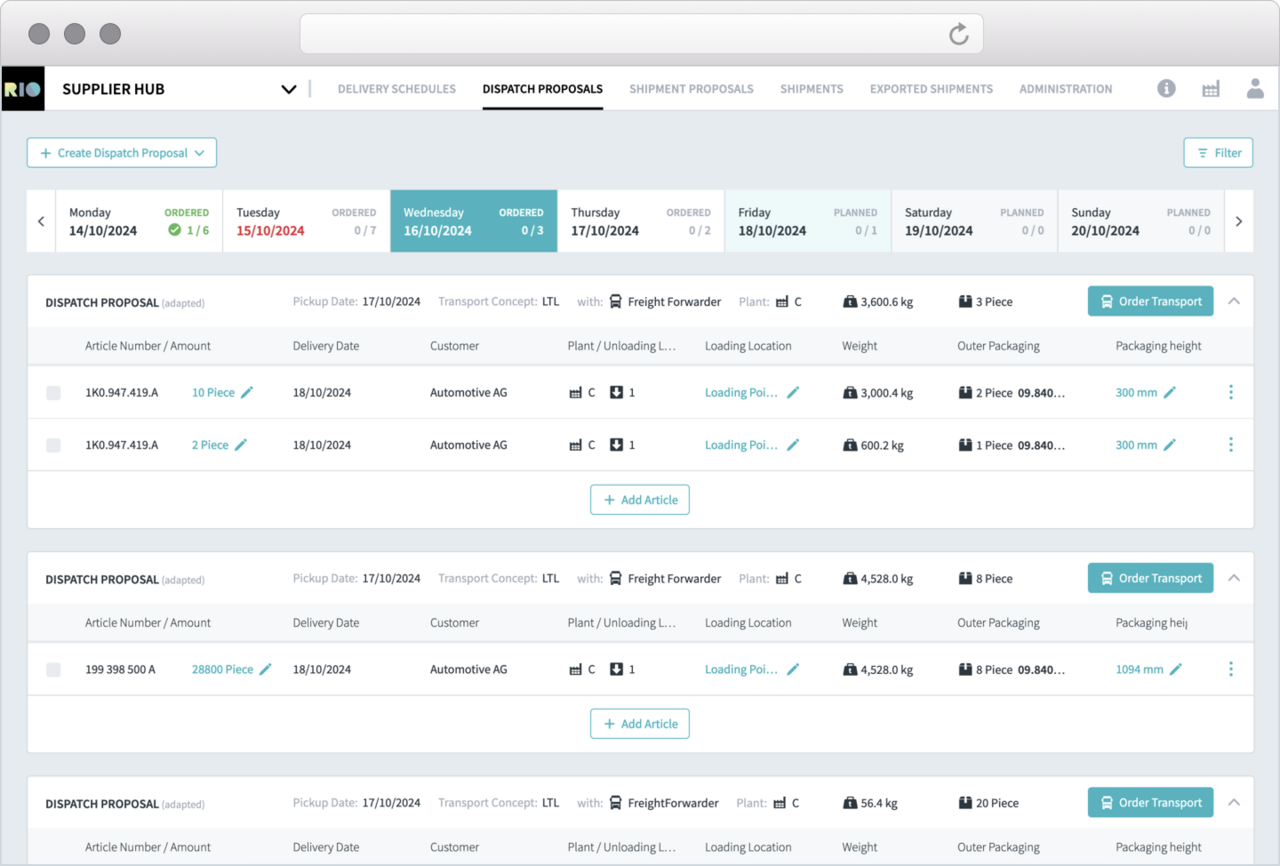Edit loading location pencil in 10 Piece row
Viewport: 1280px width, 866px height.
coord(793,392)
